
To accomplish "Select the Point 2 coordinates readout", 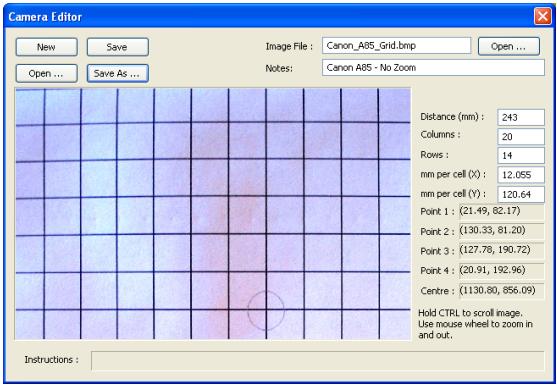I will (502, 231).
